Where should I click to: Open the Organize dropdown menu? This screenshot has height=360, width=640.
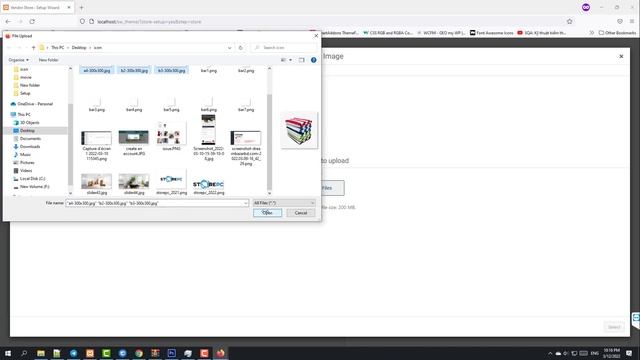click(x=18, y=60)
